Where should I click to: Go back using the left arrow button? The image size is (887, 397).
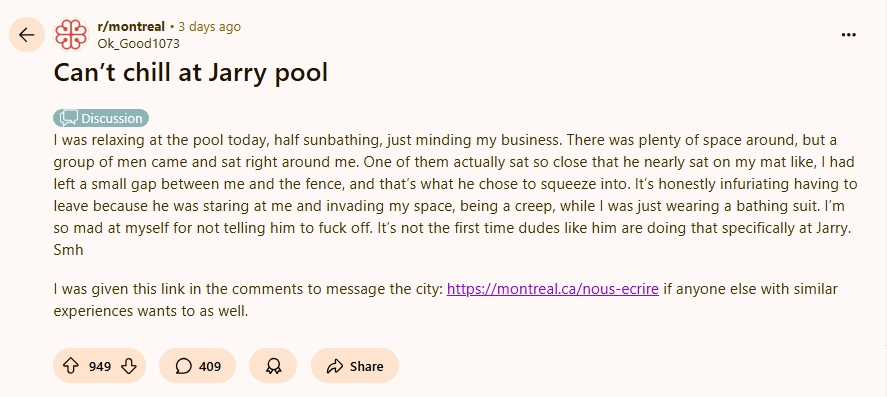point(27,35)
